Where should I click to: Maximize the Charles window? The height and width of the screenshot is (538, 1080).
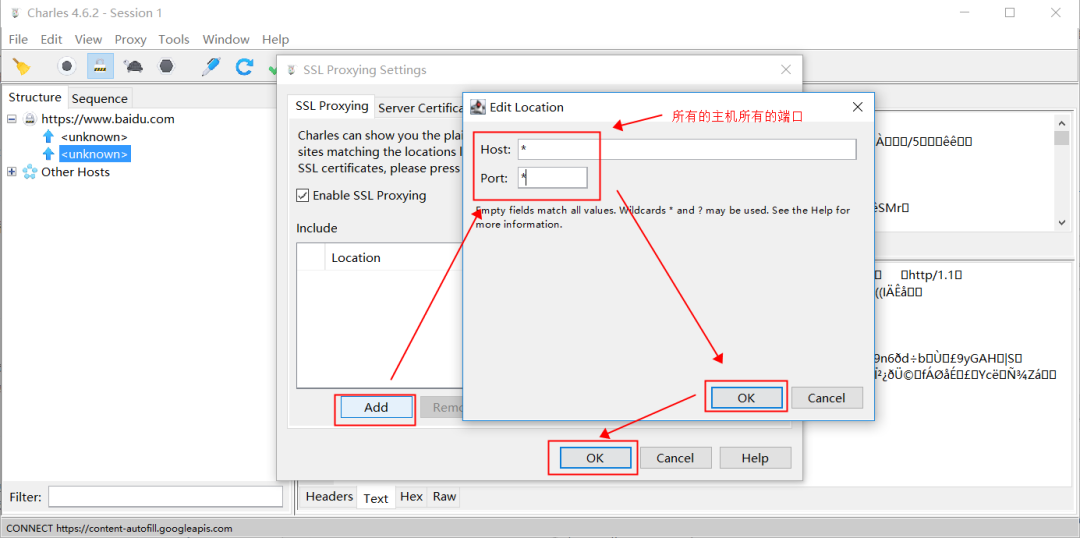coord(1010,12)
